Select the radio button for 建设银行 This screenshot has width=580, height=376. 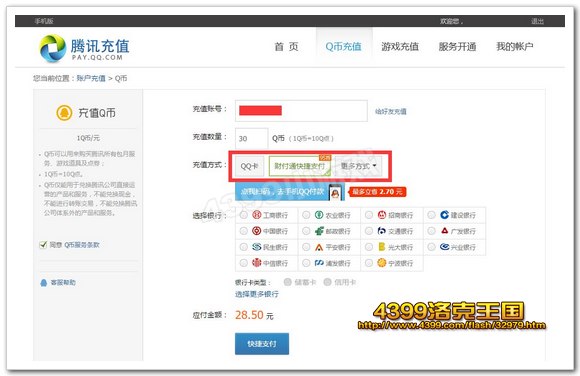click(x=431, y=215)
